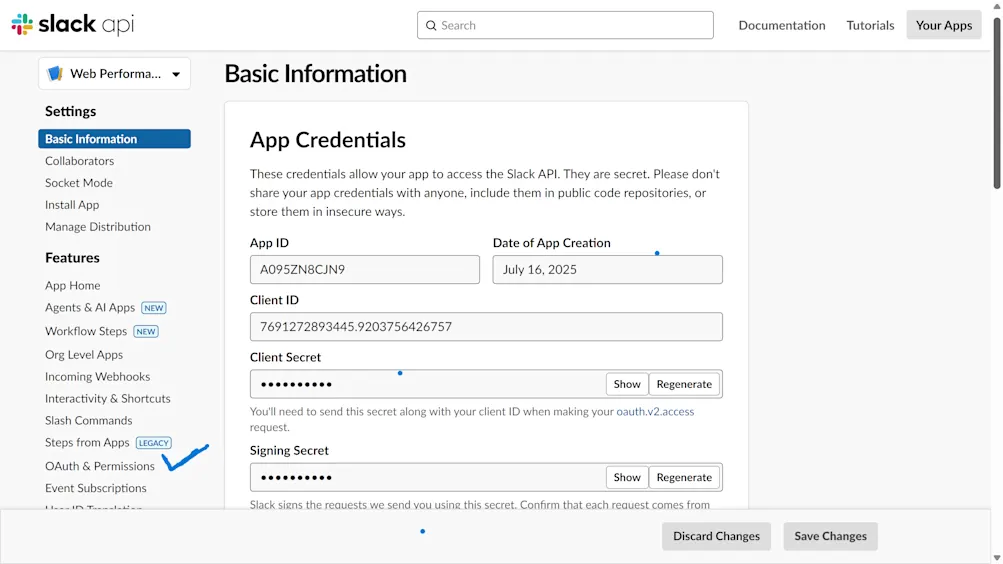Open Workflow Steps feature

[x=86, y=331]
